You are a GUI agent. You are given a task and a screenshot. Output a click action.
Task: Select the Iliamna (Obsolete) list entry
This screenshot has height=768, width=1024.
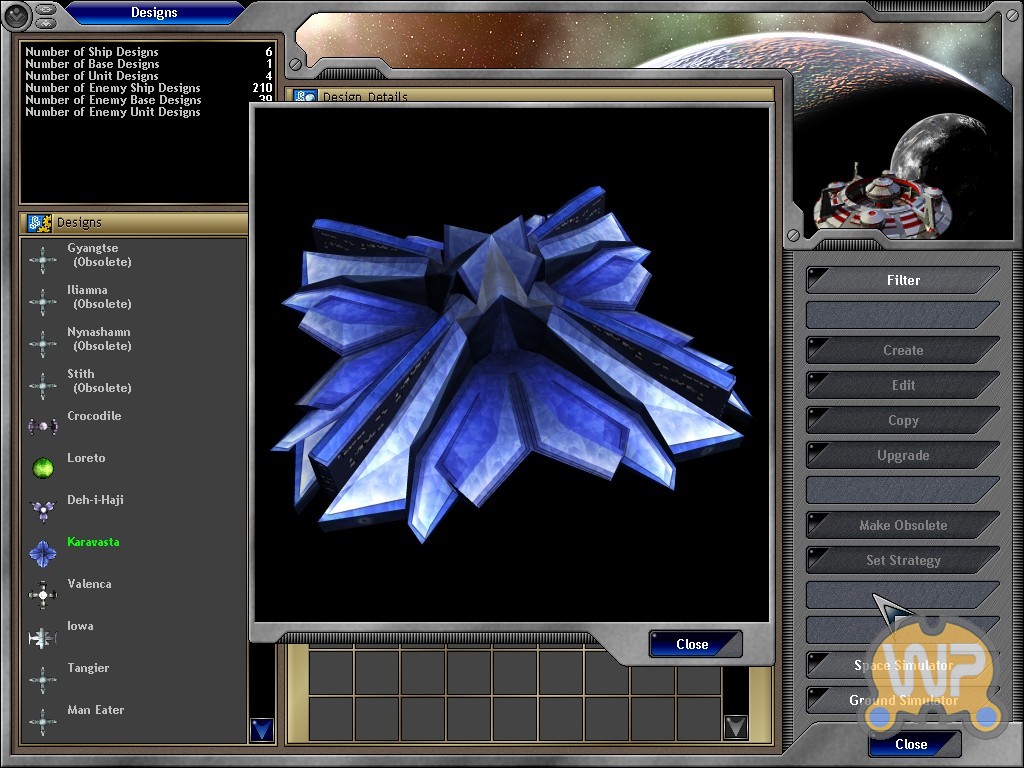click(101, 297)
